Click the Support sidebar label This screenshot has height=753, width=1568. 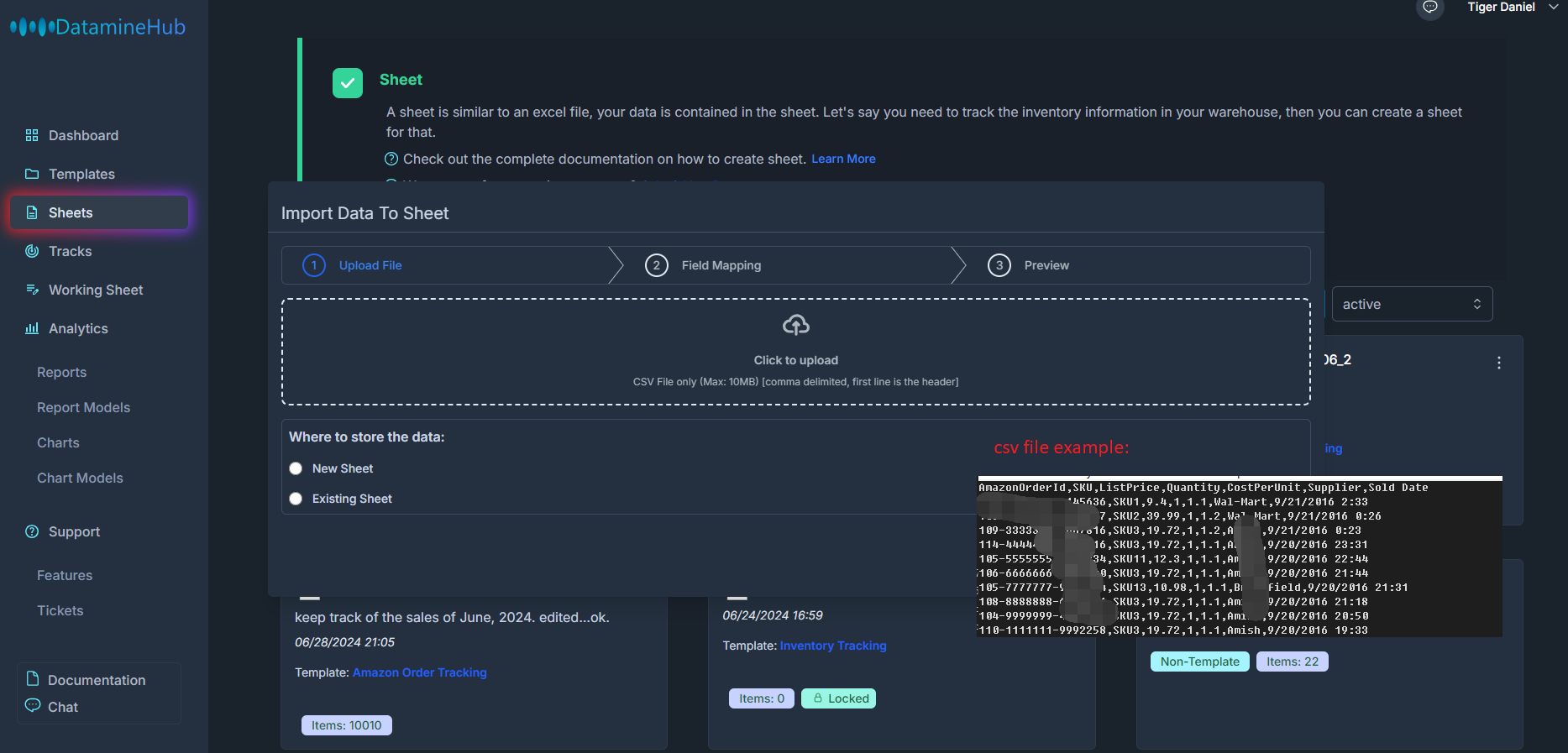tap(74, 531)
